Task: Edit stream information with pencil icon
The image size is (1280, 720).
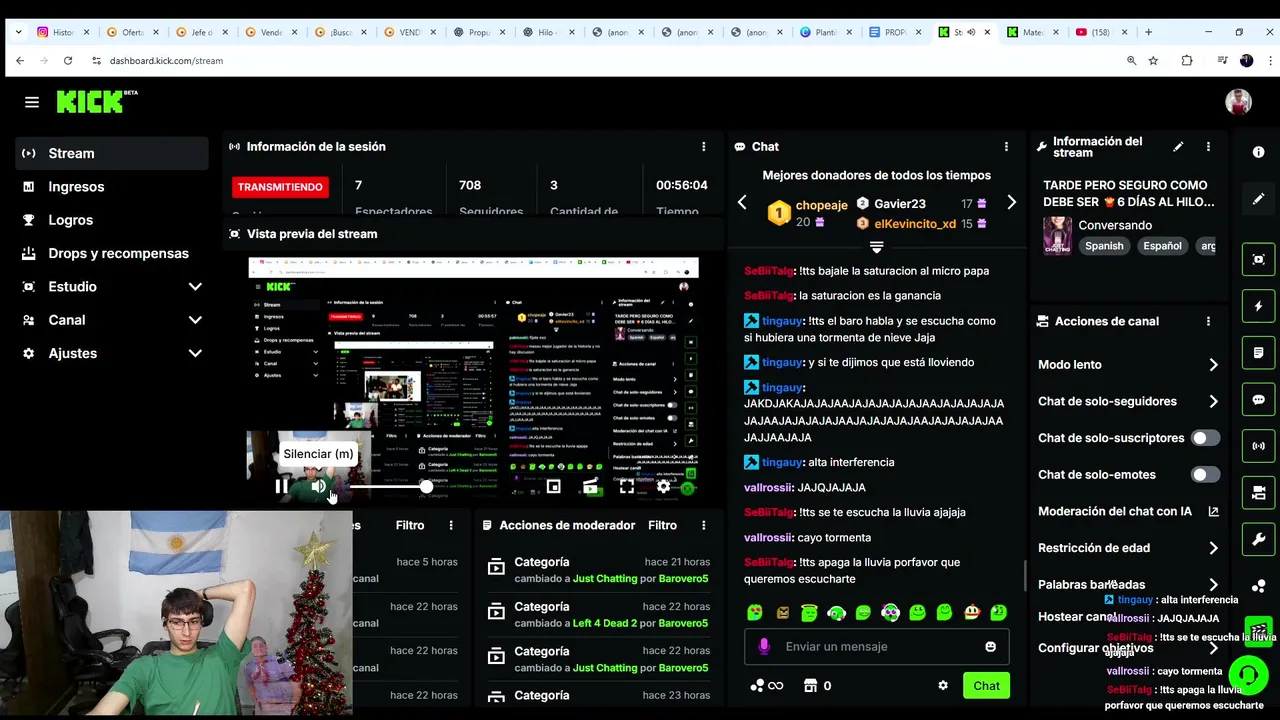Action: coord(1178,146)
